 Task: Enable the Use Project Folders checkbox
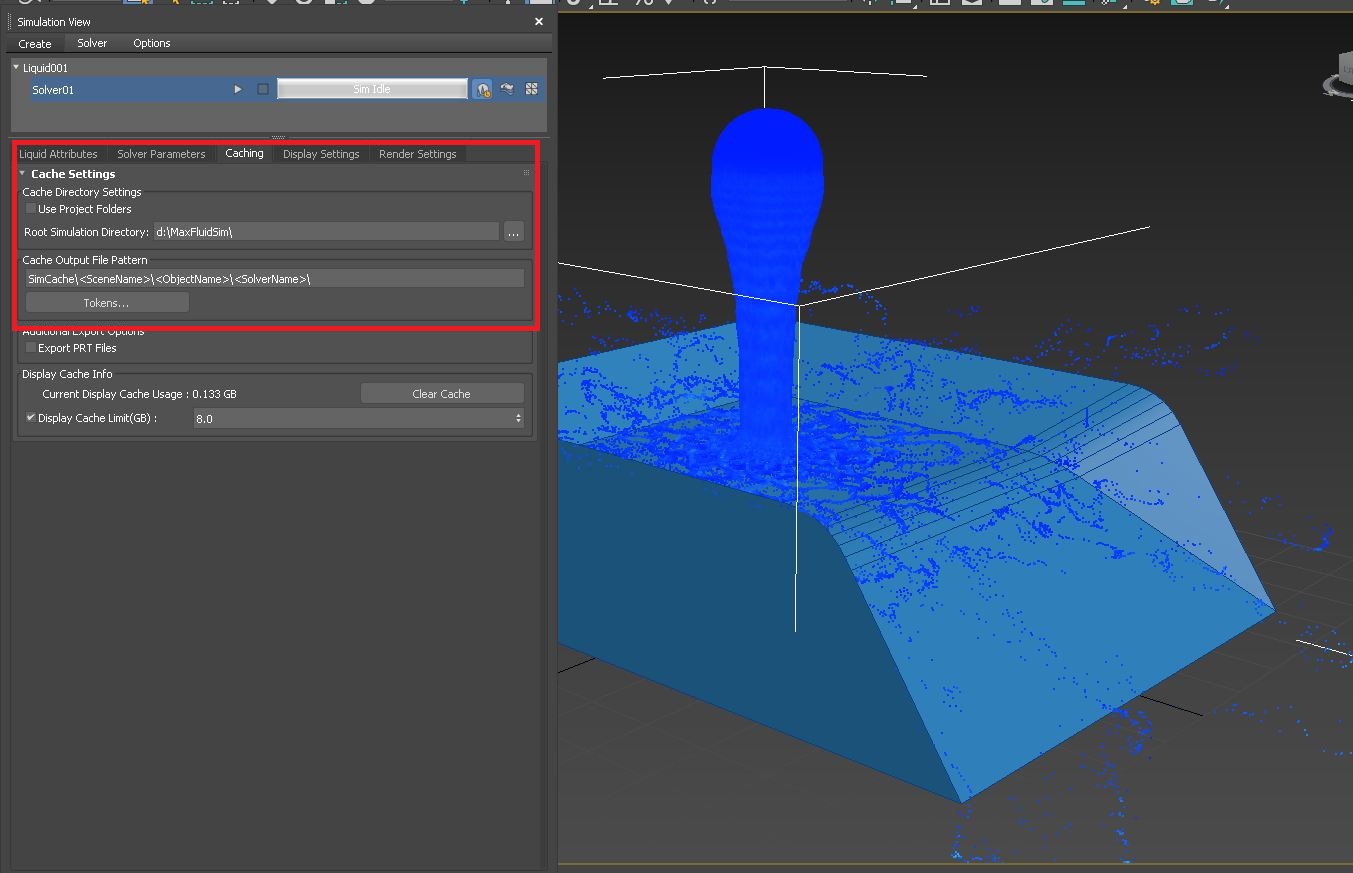click(30, 208)
